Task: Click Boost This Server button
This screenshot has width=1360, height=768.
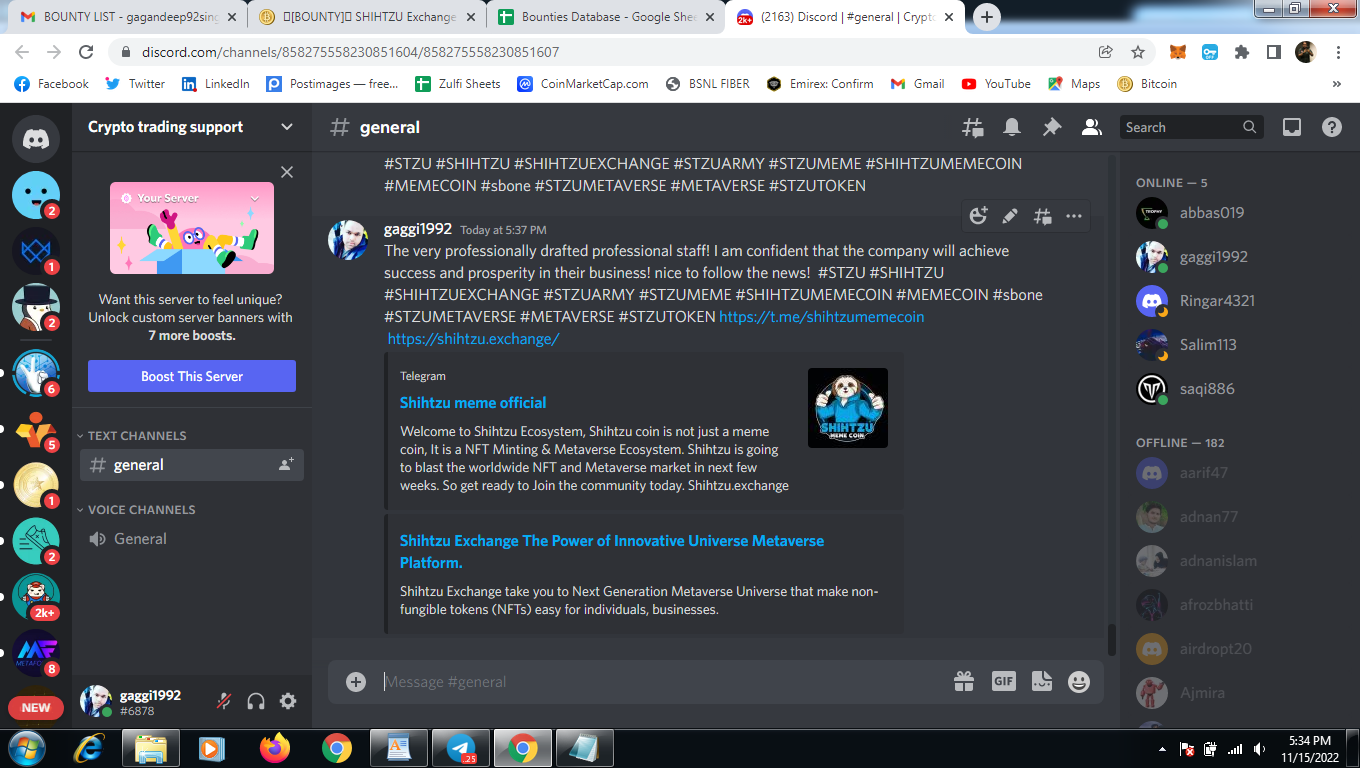Action: pos(192,376)
